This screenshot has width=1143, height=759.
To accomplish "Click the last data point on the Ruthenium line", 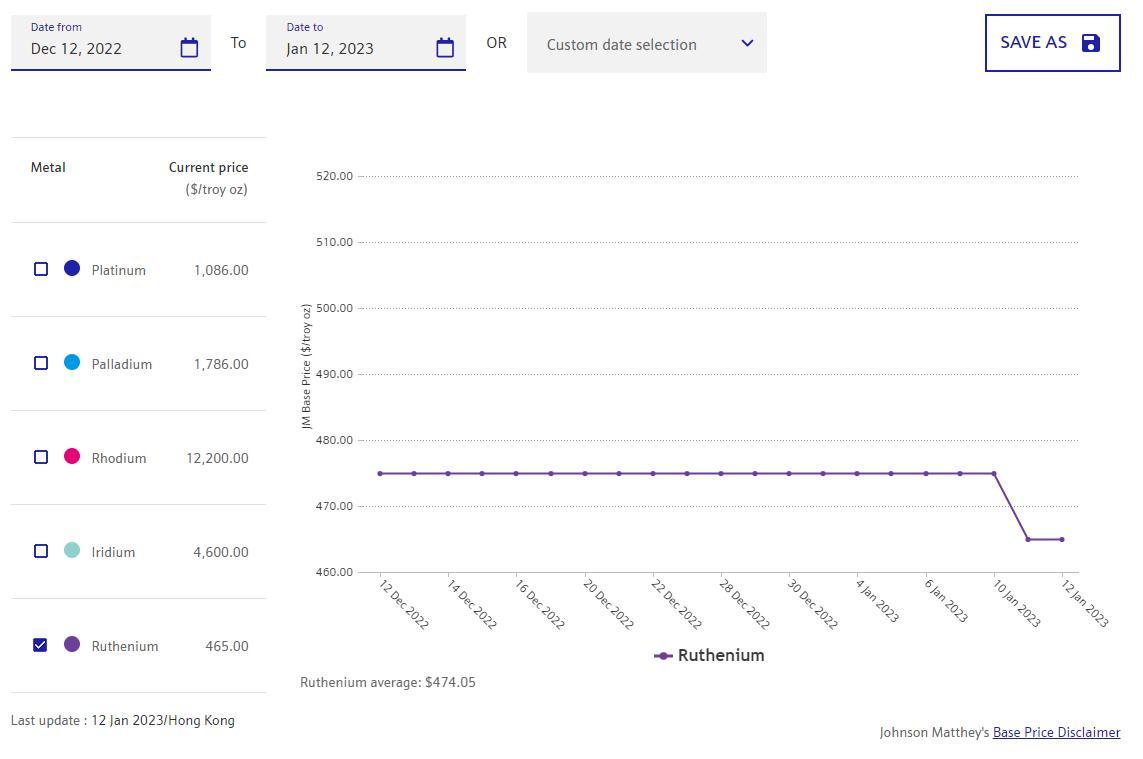I will 1062,540.
